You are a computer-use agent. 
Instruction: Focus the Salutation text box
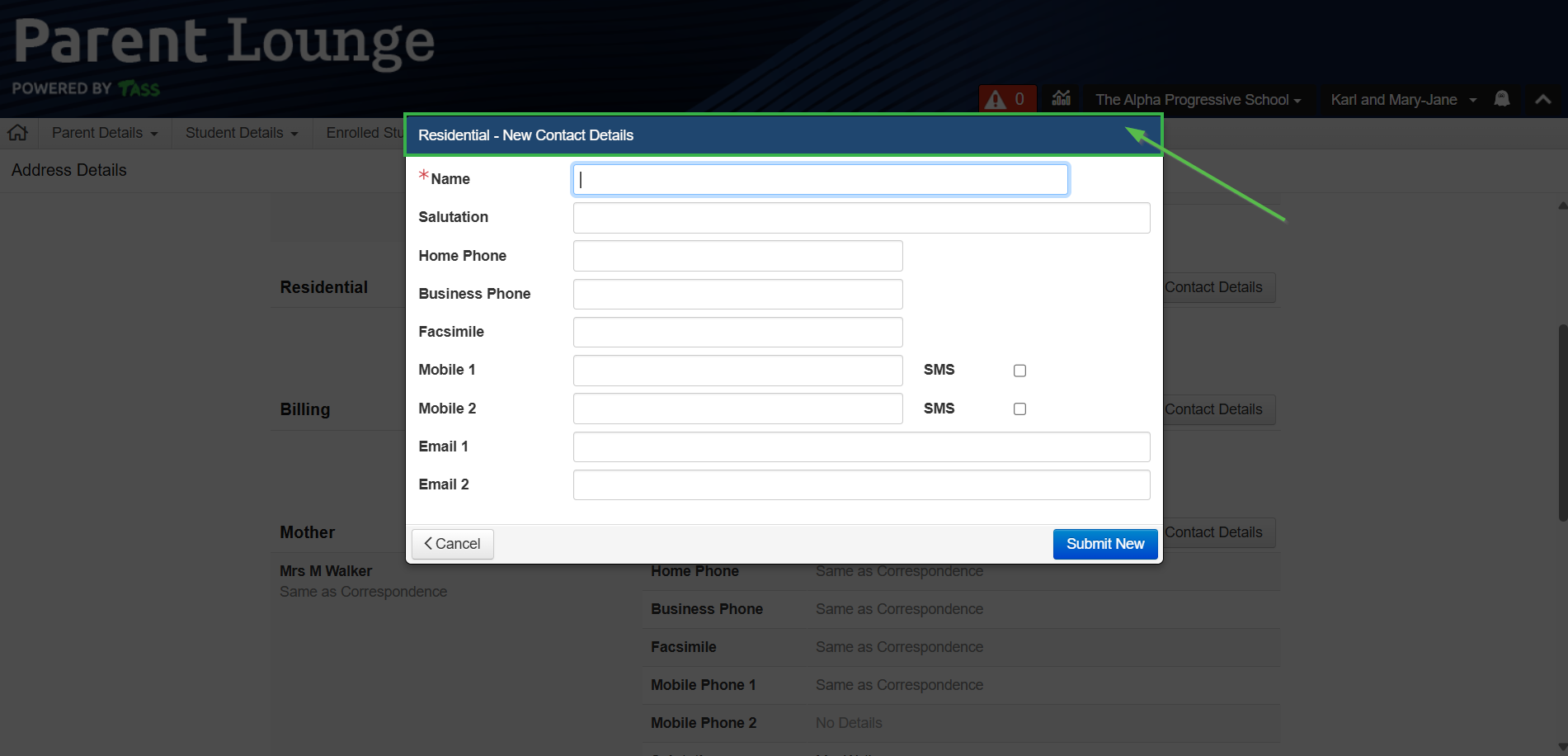861,218
